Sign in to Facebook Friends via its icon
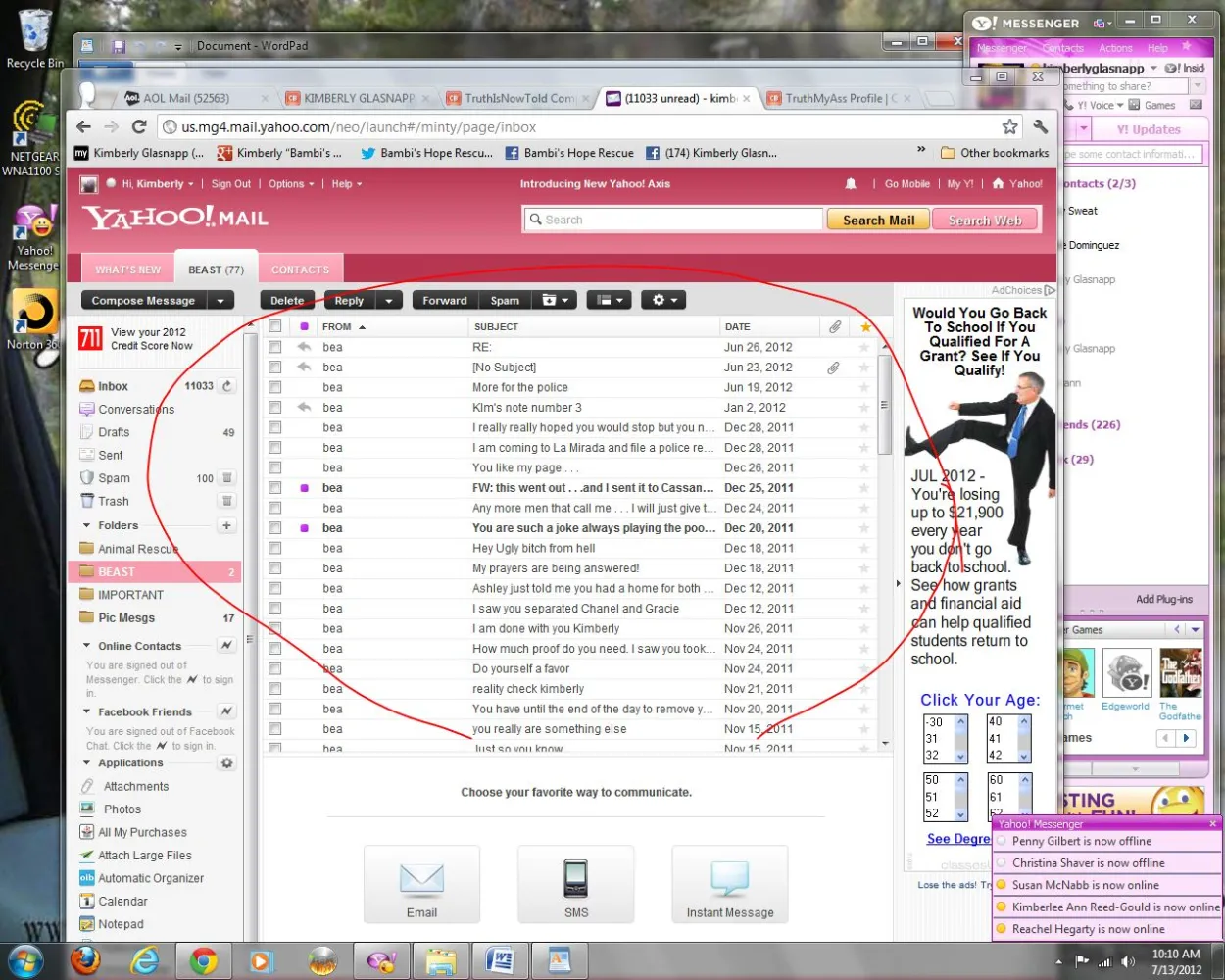 coord(227,711)
